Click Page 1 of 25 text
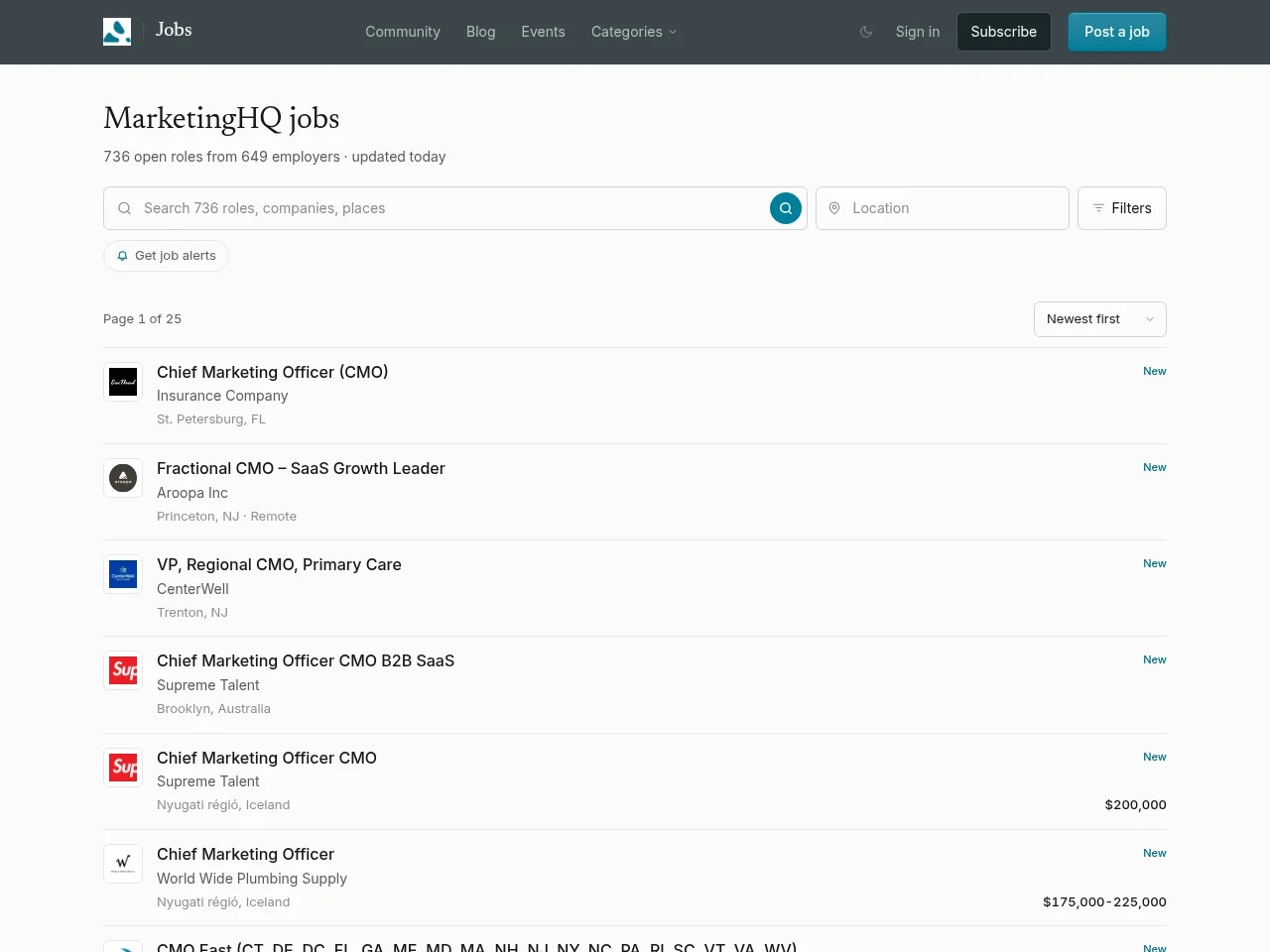1270x952 pixels. (142, 319)
